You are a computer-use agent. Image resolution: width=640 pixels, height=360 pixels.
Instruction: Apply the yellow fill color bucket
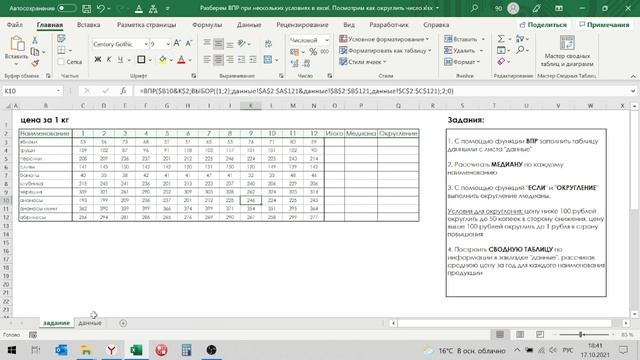163,60
